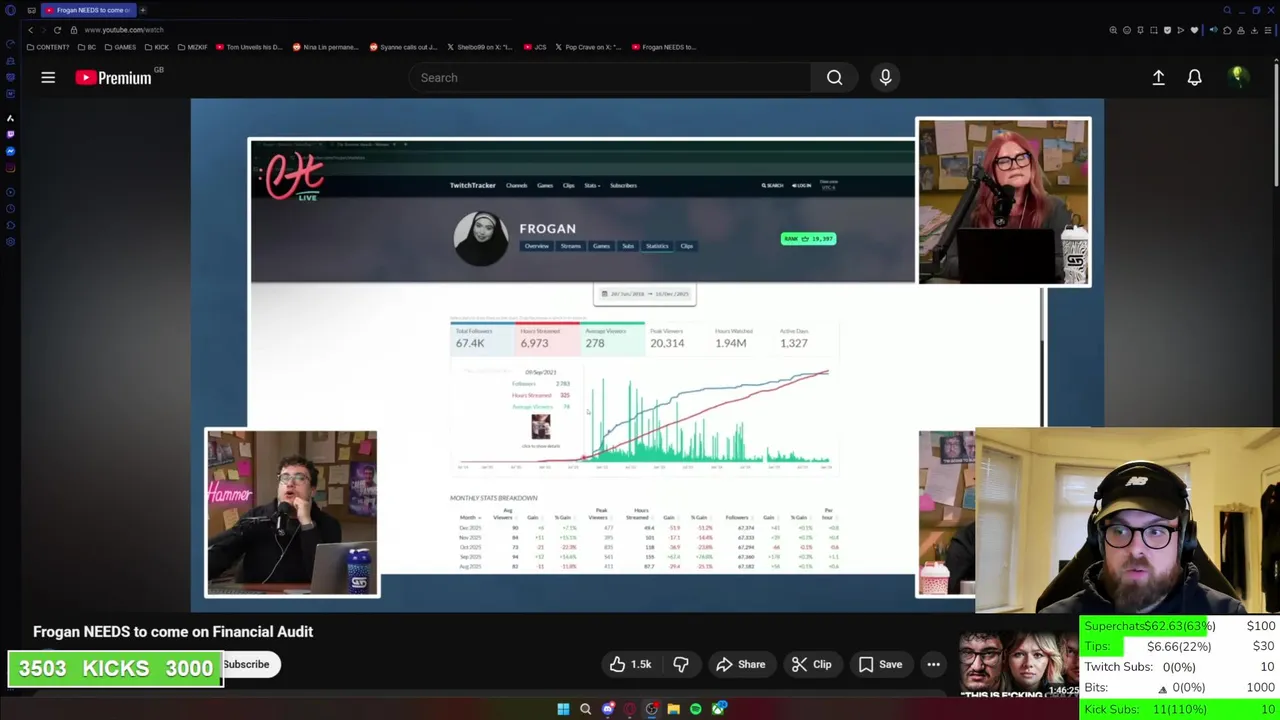Toggle the ad blocker shield
Image resolution: width=1280 pixels, height=720 pixels.
1167,30
